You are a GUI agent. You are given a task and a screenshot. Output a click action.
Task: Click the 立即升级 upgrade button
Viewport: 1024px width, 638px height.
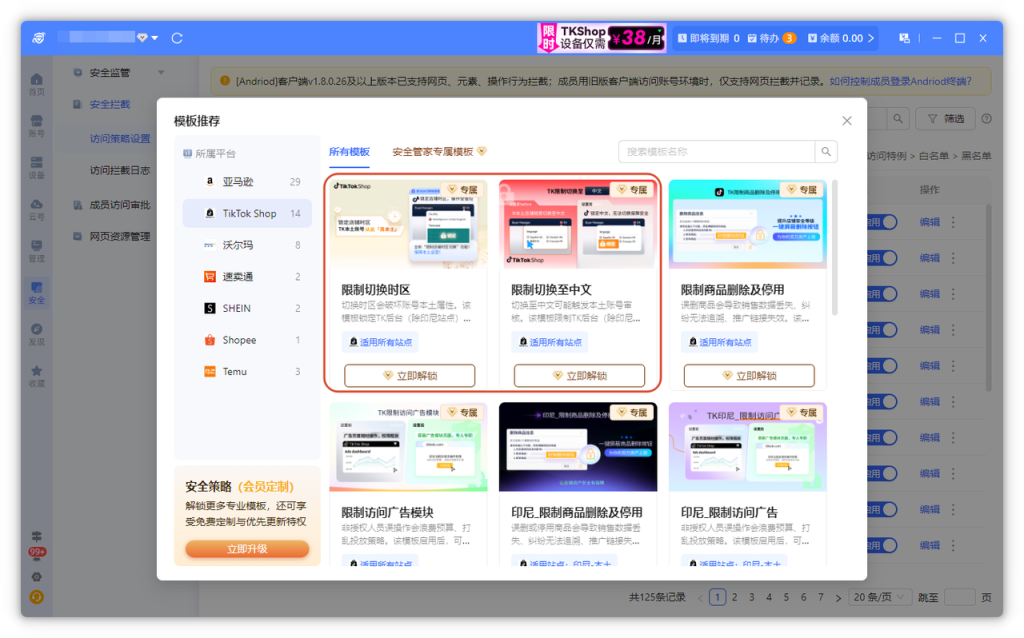pyautogui.click(x=247, y=549)
